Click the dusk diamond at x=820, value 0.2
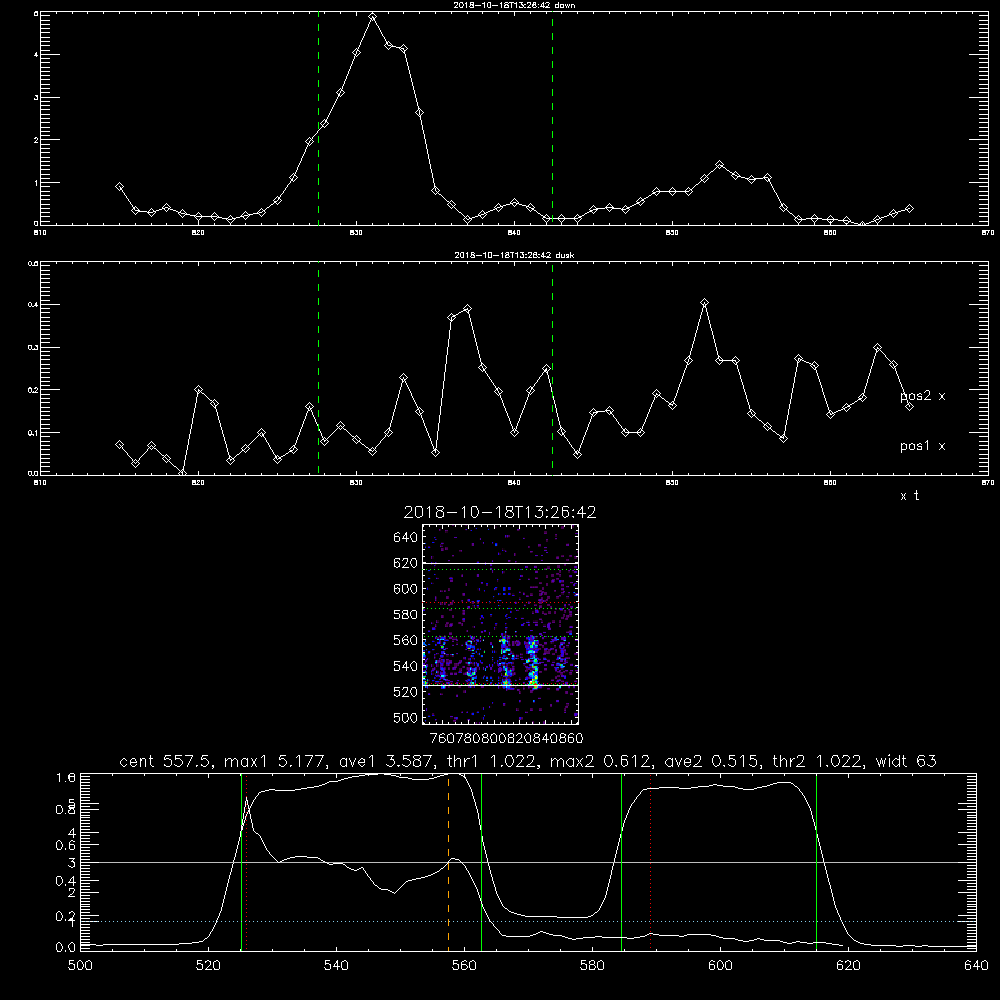Viewport: 1000px width, 1000px height. pyautogui.click(x=198, y=389)
